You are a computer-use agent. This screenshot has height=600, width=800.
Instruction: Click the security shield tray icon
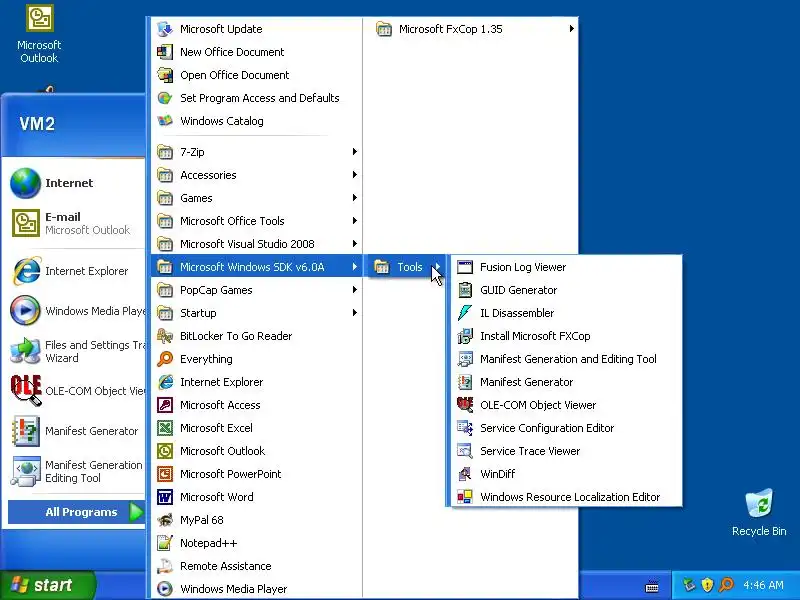point(707,585)
